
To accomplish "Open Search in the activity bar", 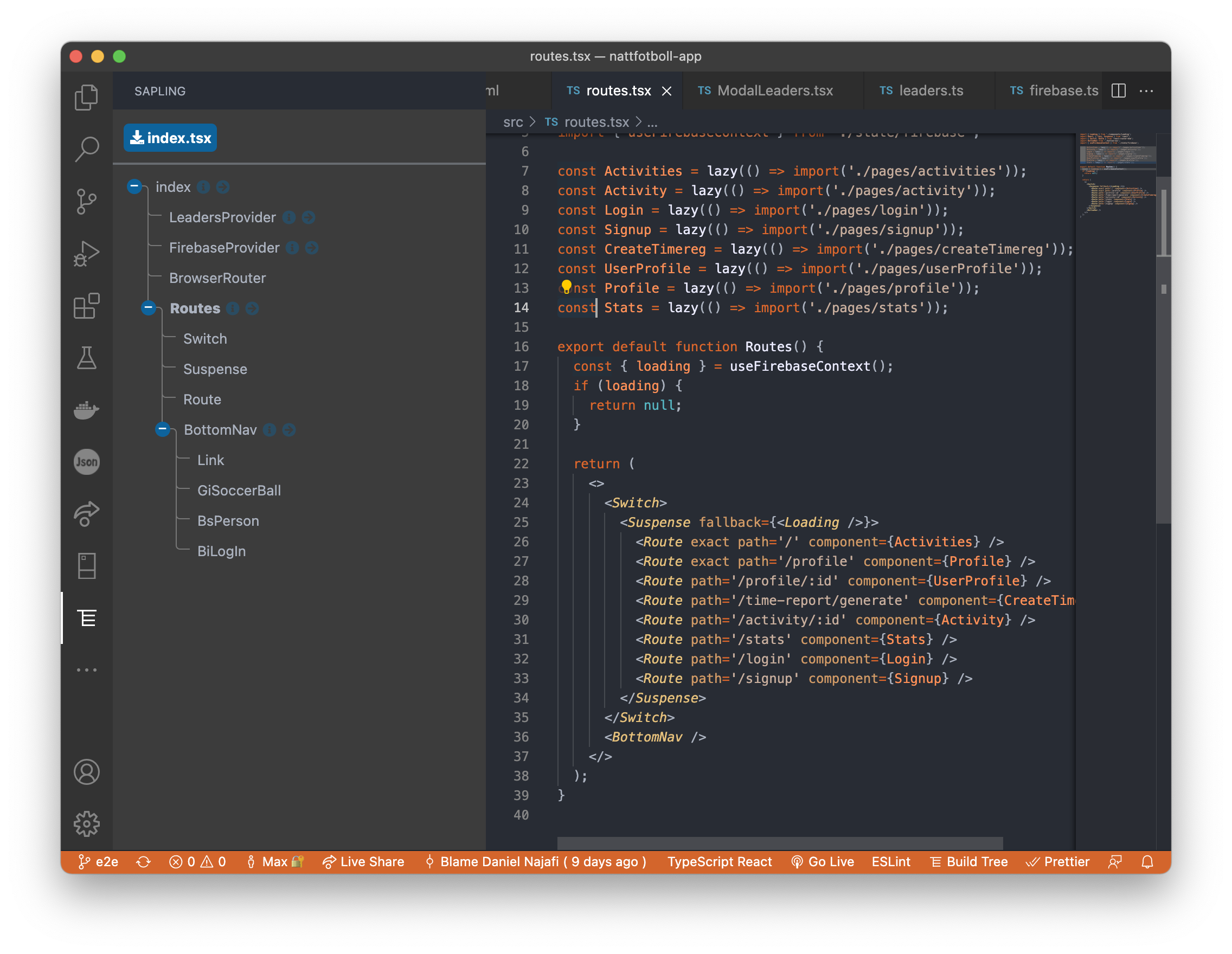I will [86, 149].
